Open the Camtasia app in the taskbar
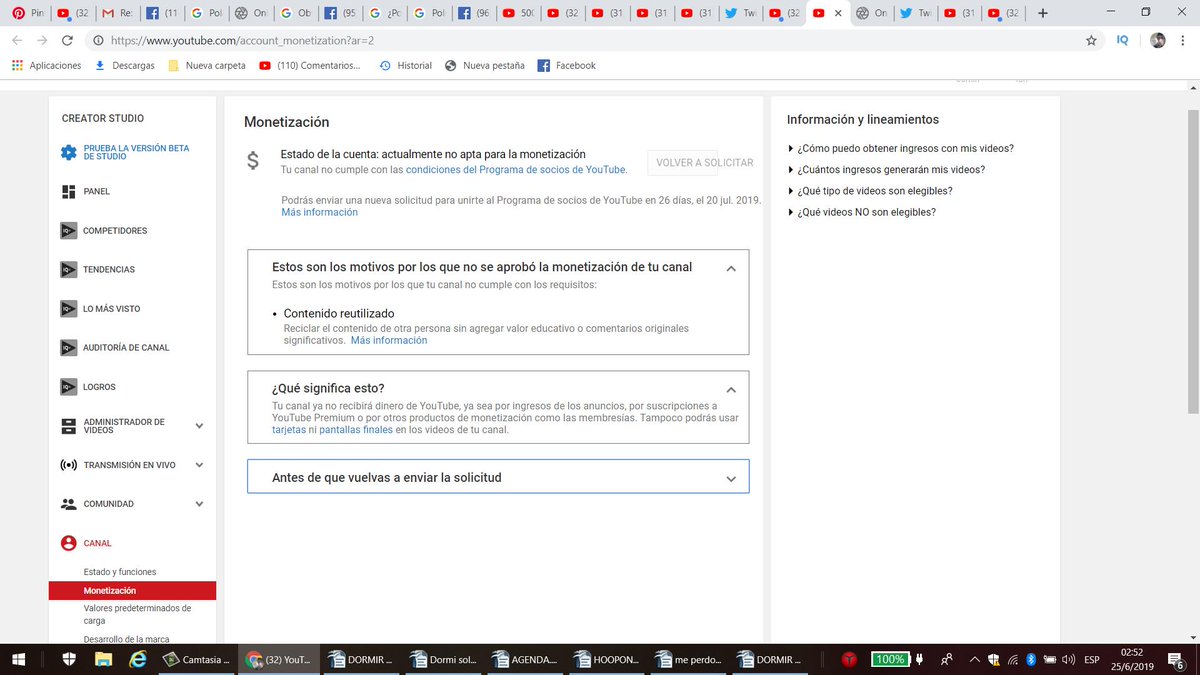 pyautogui.click(x=196, y=660)
